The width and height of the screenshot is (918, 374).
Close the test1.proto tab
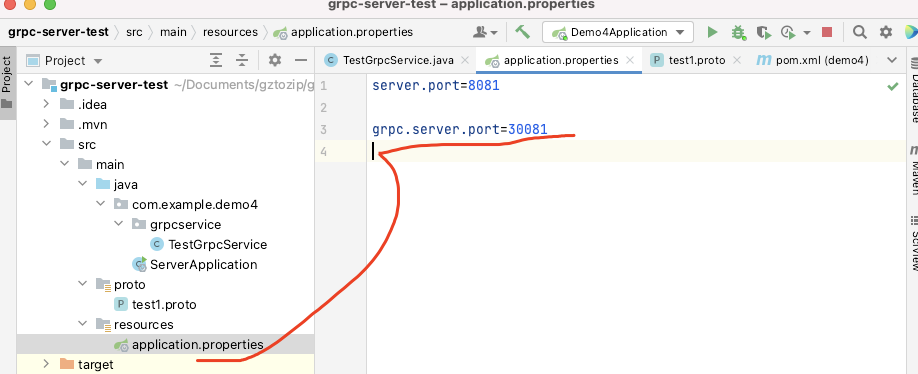point(737,60)
